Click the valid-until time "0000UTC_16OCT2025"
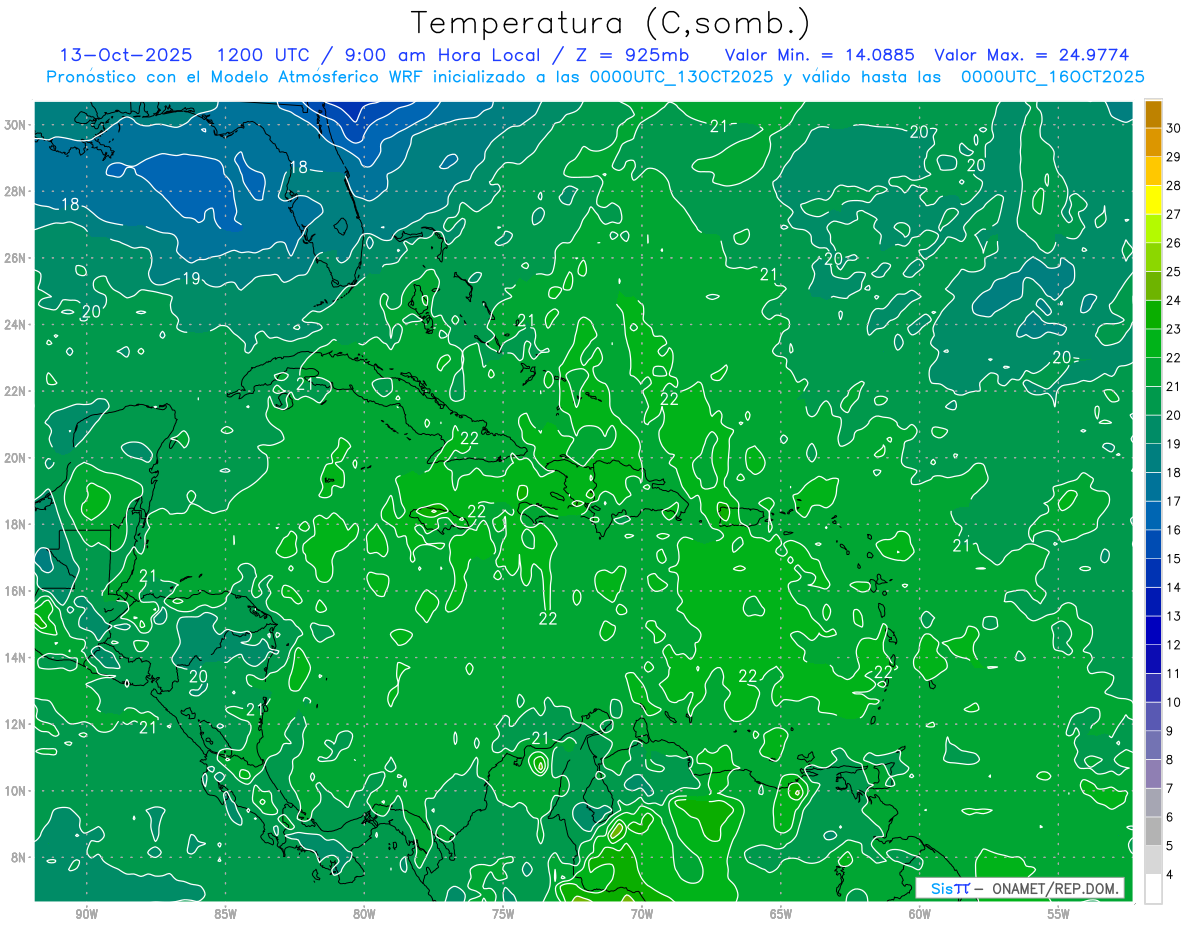1200x927 pixels. pos(1053,77)
